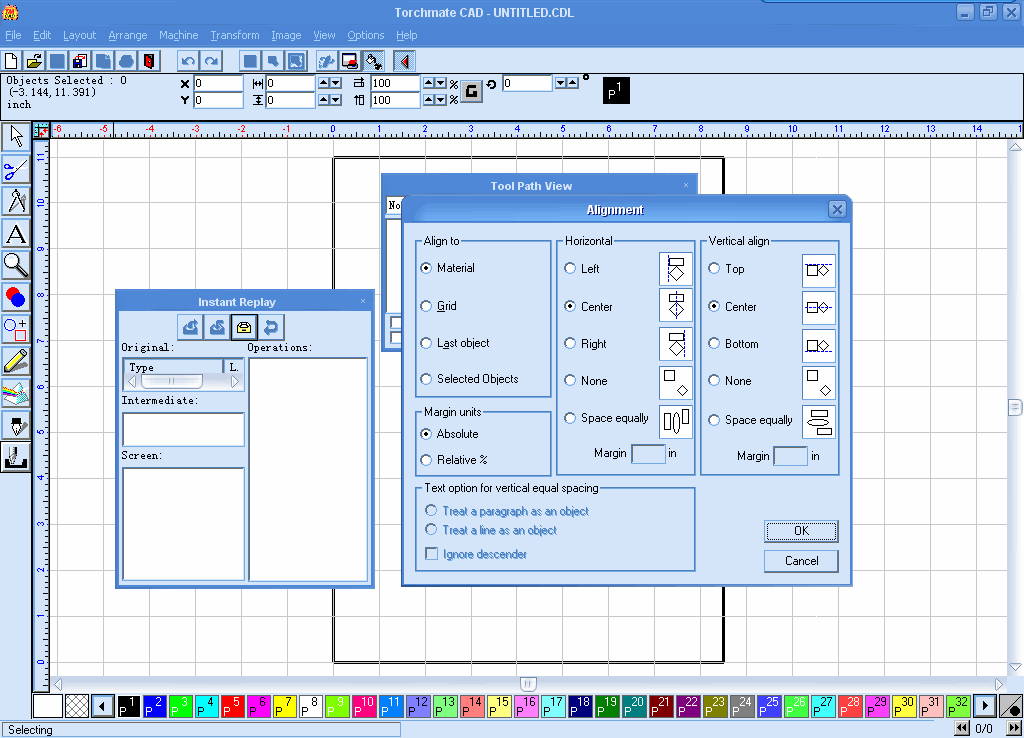The height and width of the screenshot is (738, 1024).
Task: Select the scissors cut tool
Action: tap(16, 170)
